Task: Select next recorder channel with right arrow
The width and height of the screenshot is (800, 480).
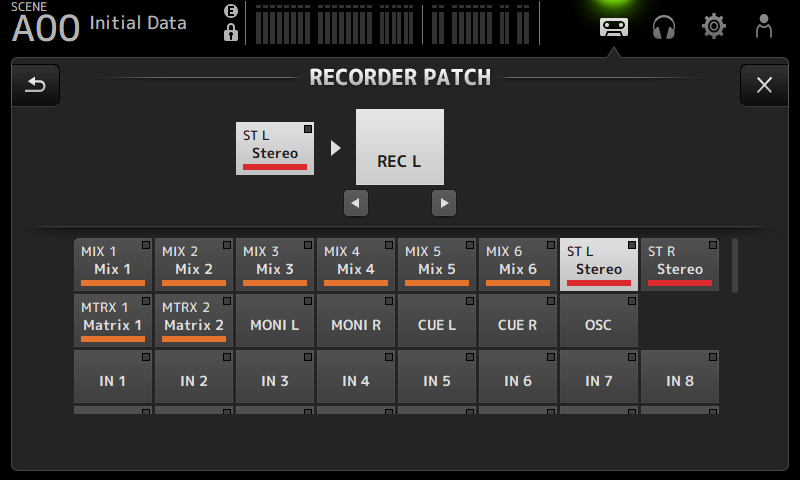Action: pos(444,203)
